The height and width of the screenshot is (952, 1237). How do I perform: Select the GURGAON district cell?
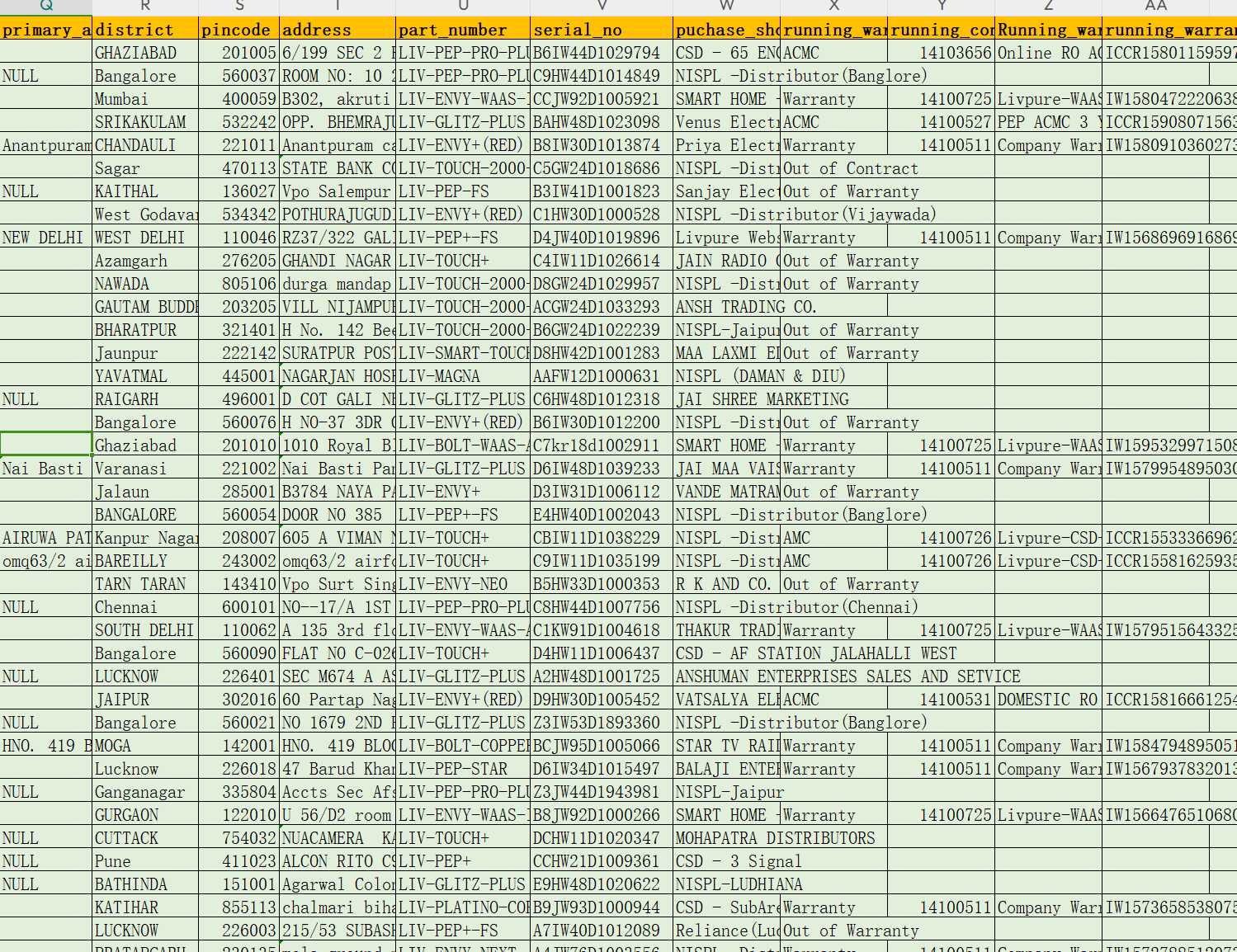tap(145, 815)
